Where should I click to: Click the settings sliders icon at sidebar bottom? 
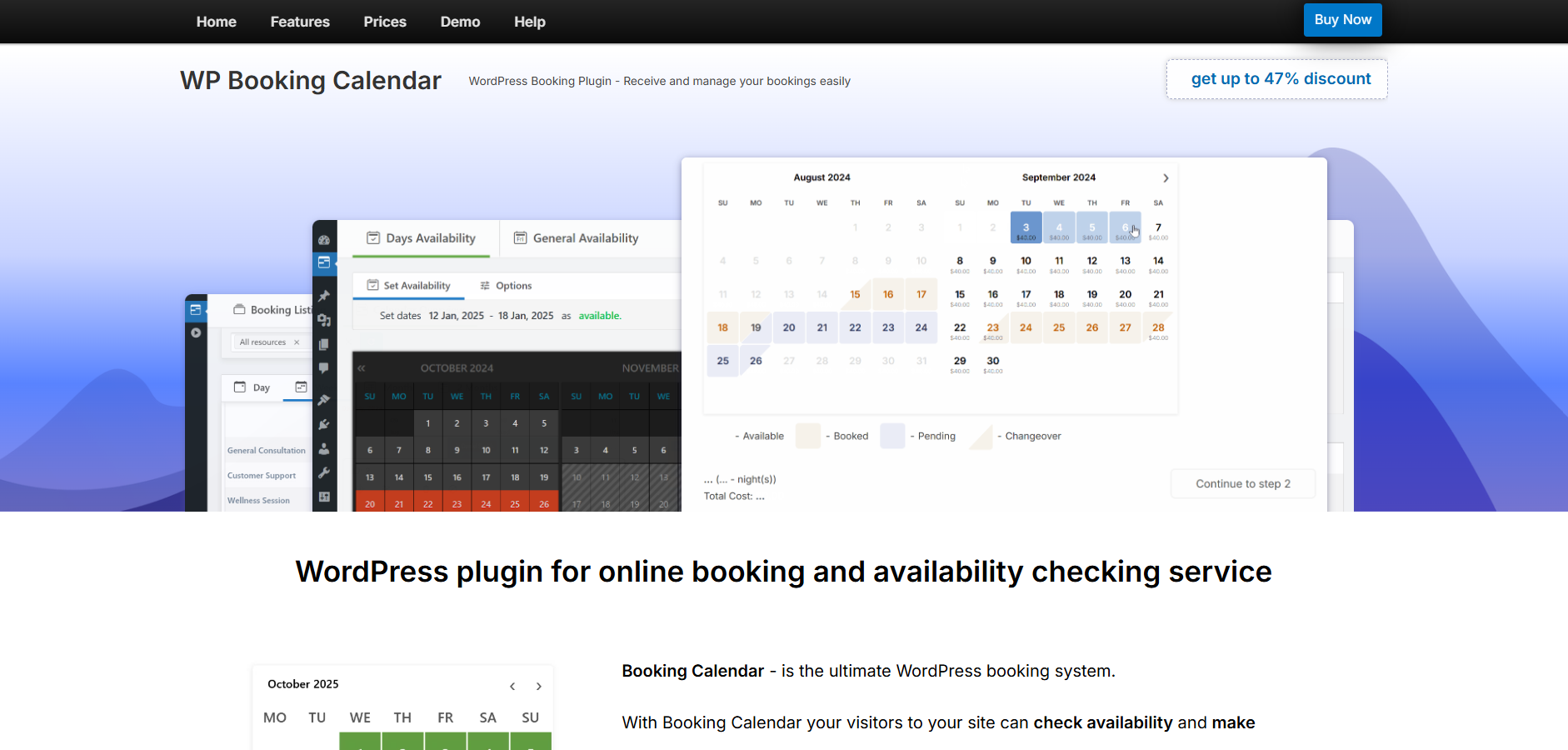(x=324, y=497)
